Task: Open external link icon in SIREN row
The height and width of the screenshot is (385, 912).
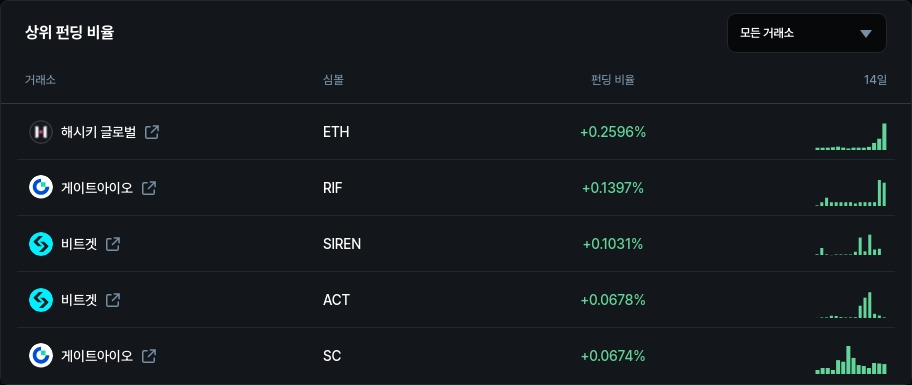Action: [113, 244]
